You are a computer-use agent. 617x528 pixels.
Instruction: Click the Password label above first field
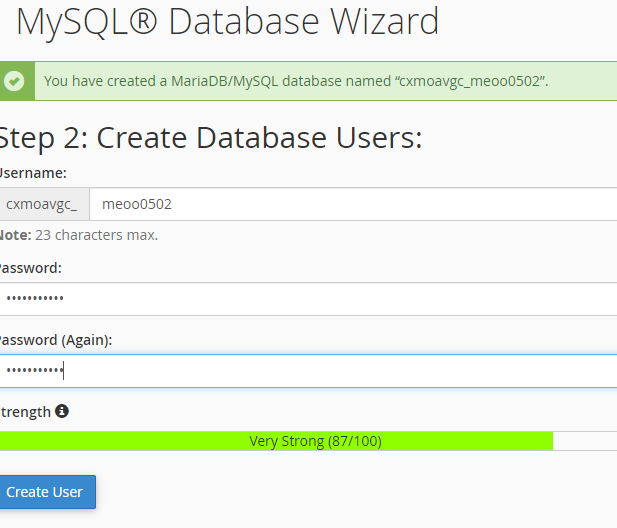click(30, 268)
